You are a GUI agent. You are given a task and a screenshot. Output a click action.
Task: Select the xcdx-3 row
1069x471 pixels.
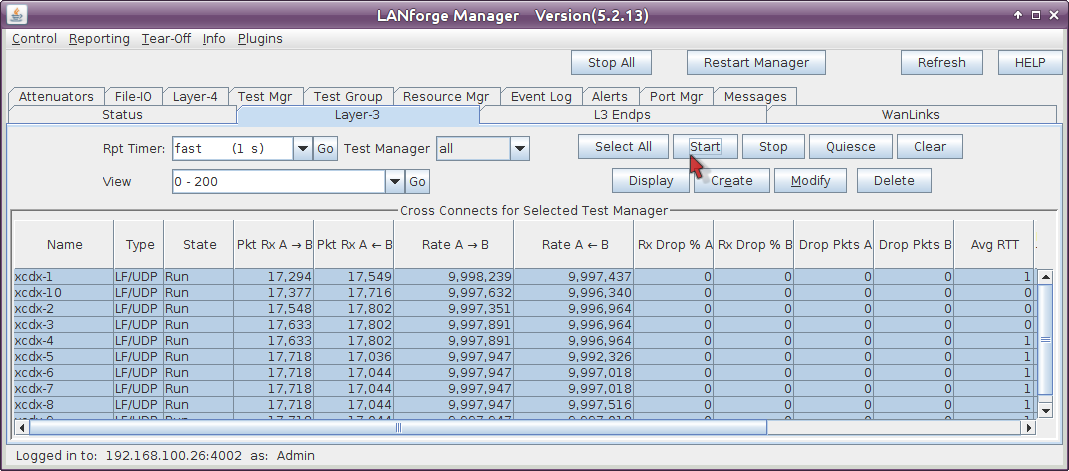tap(524, 324)
